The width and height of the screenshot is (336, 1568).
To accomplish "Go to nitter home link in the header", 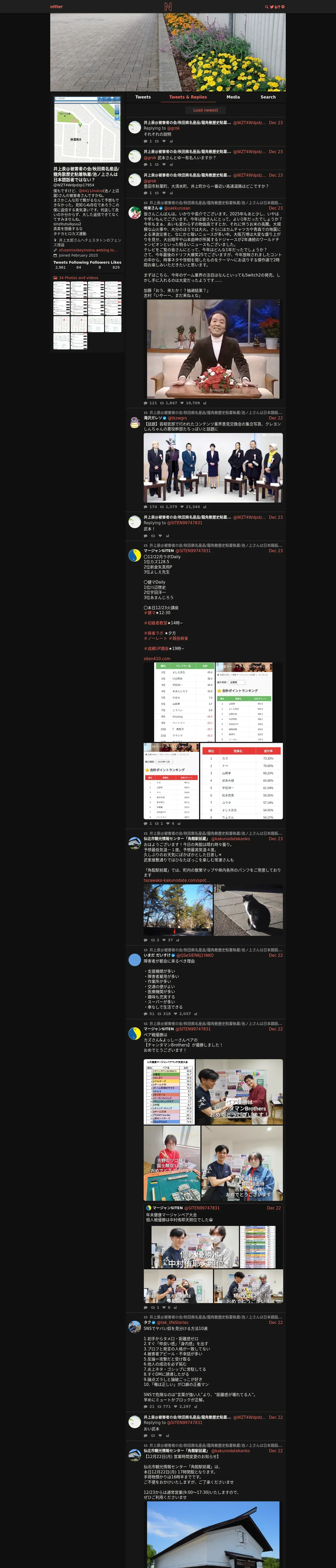I will pyautogui.click(x=57, y=7).
